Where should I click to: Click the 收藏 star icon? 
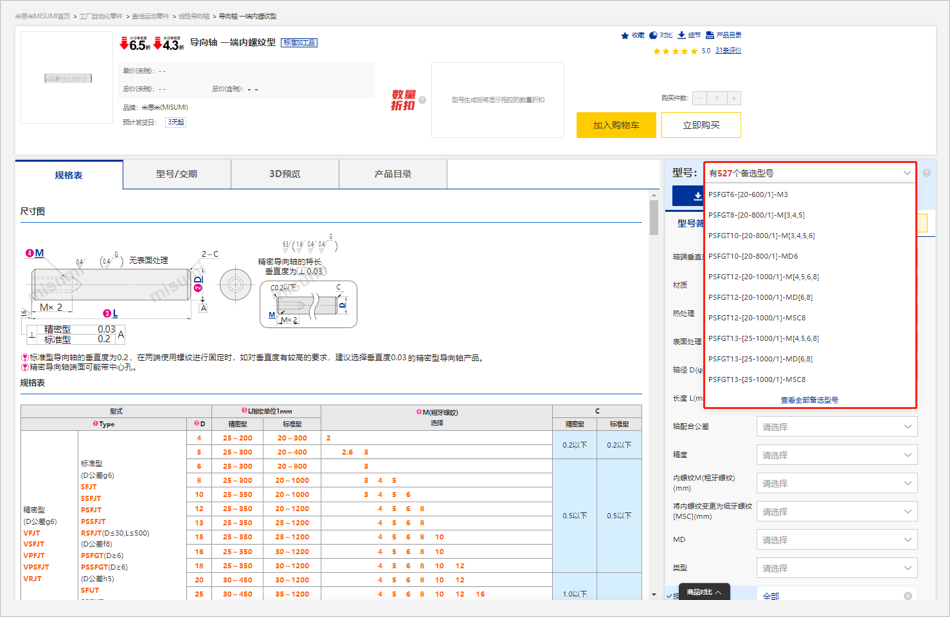pos(626,35)
